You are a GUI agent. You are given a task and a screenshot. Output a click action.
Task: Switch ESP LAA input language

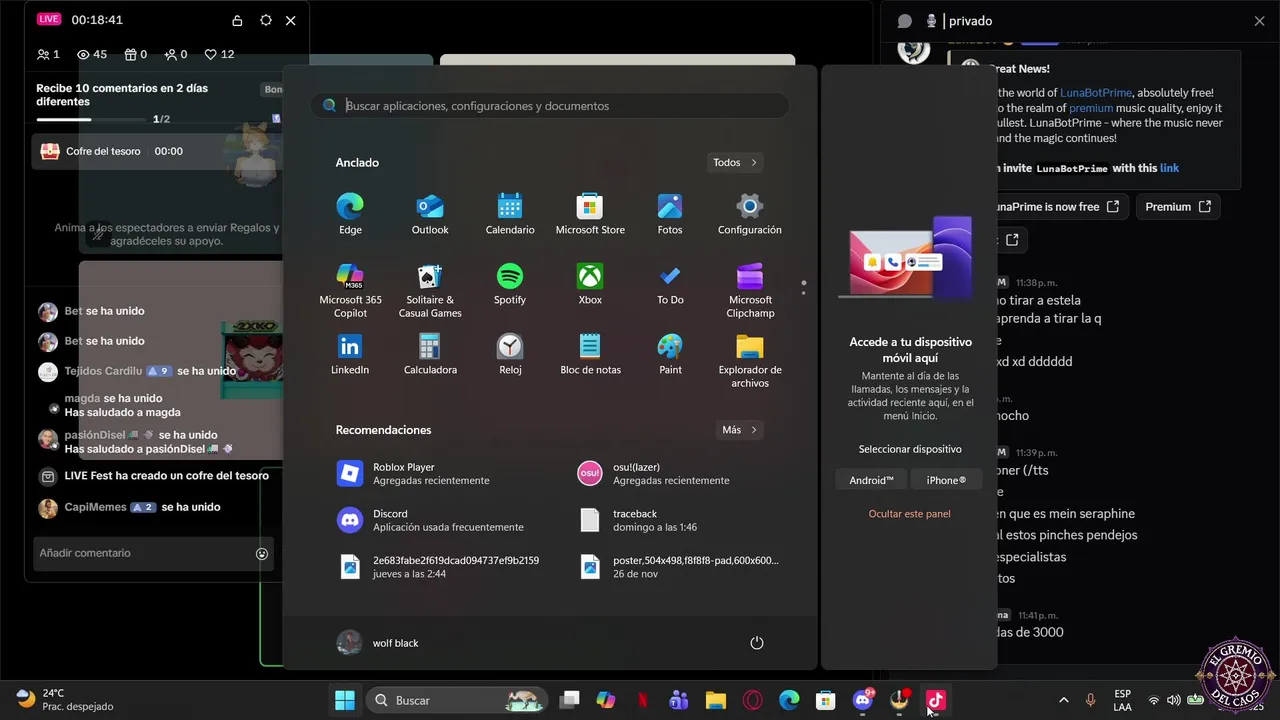1123,700
